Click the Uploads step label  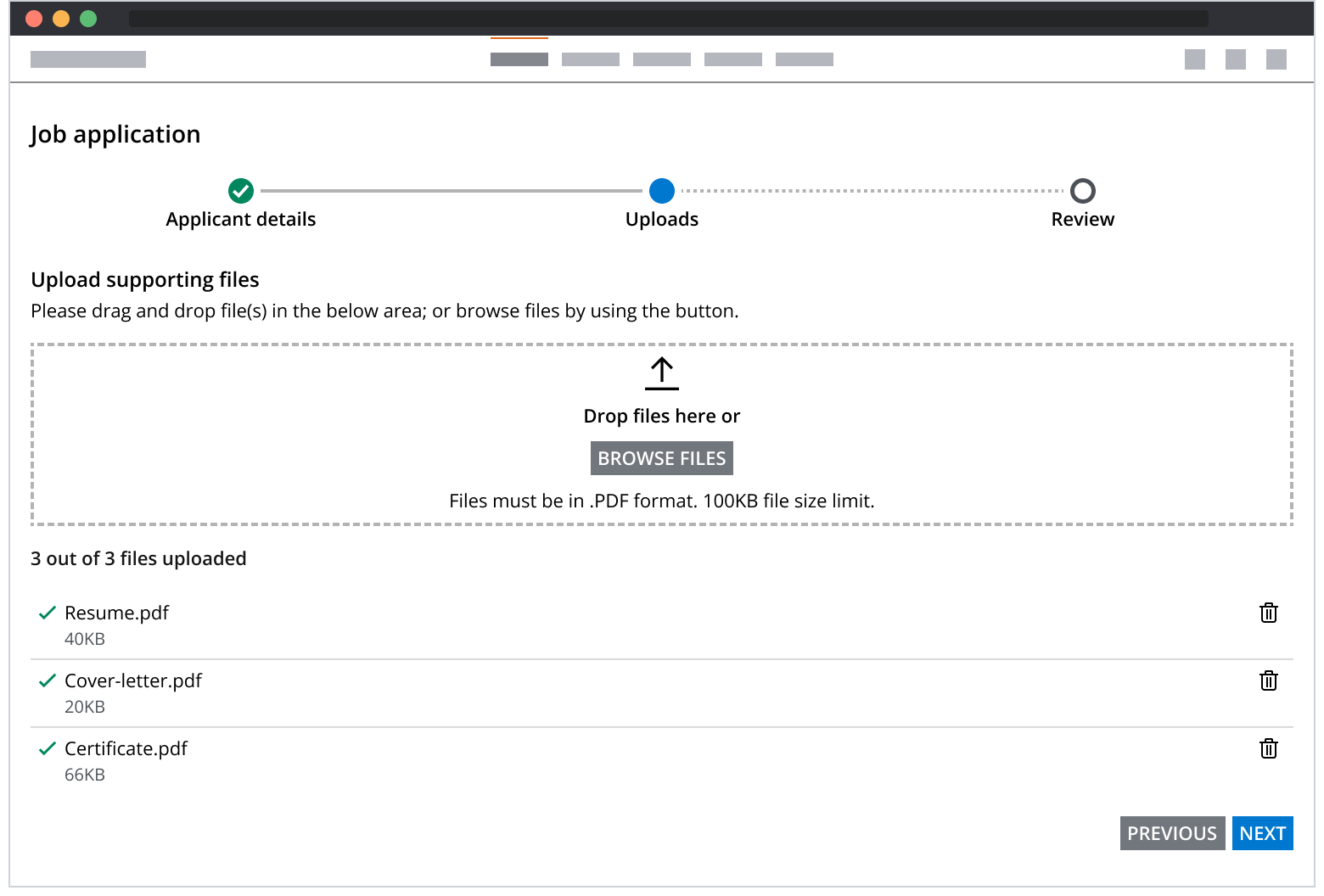click(662, 219)
